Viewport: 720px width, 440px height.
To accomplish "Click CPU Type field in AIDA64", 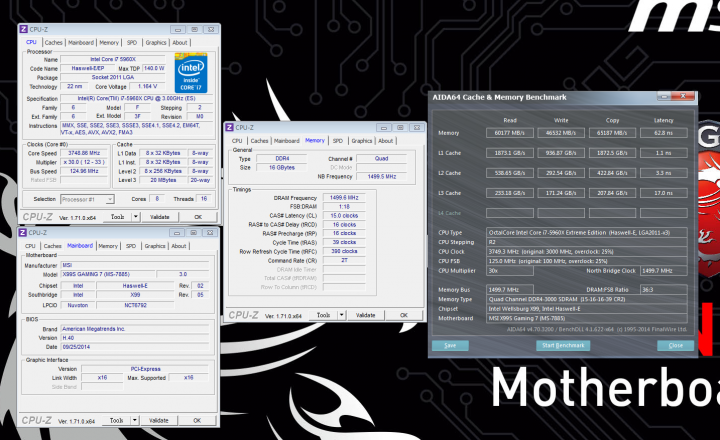I will (587, 232).
